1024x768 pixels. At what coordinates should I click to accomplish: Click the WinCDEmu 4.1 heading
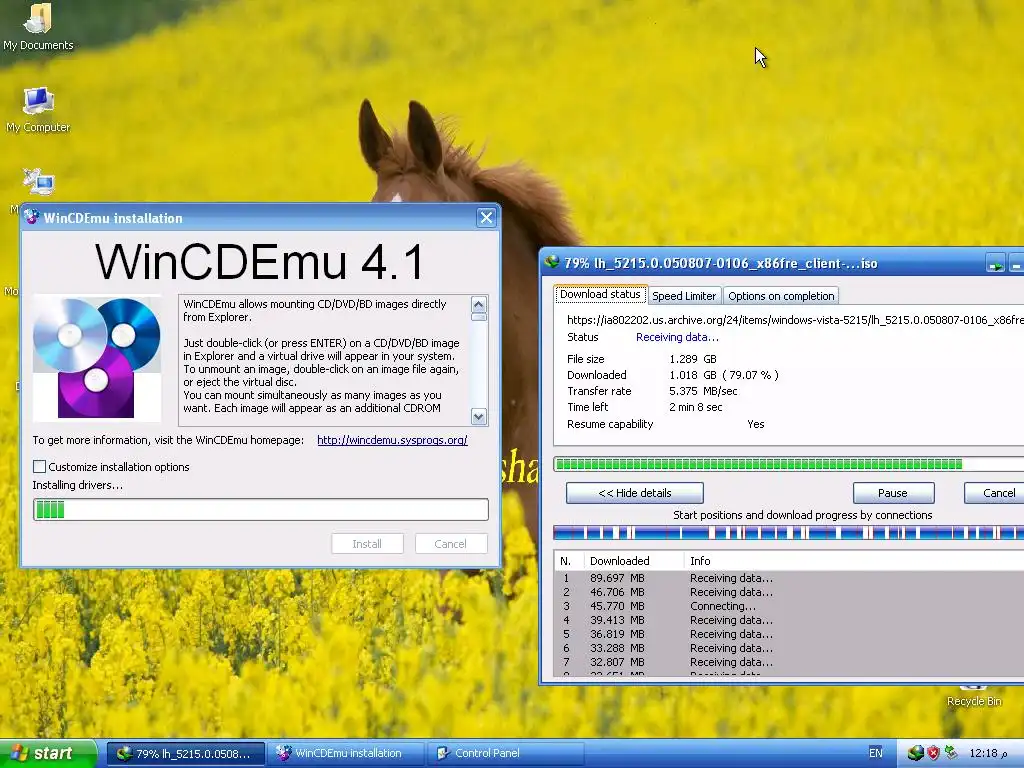click(x=261, y=263)
